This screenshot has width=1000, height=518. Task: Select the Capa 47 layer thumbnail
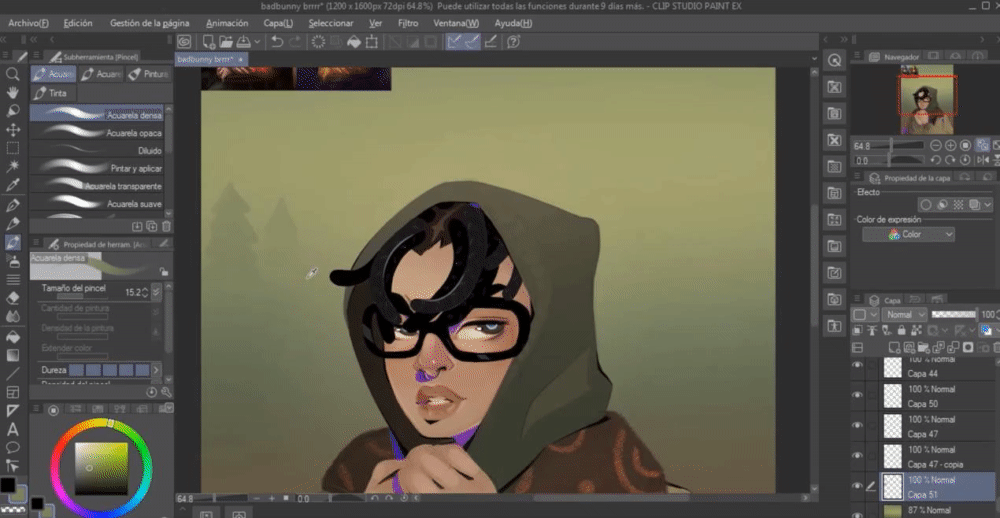(x=893, y=426)
